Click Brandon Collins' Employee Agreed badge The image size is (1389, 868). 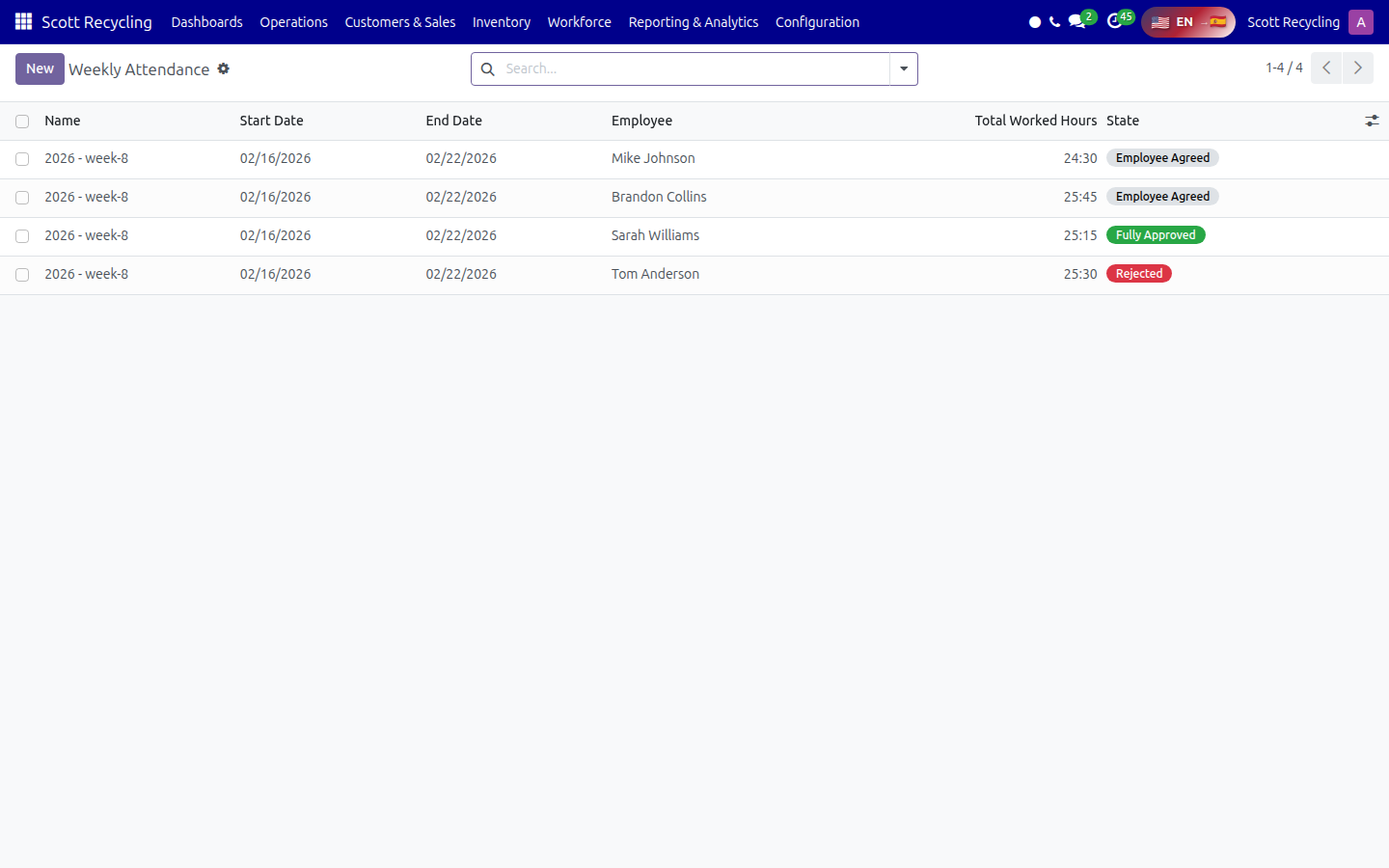click(1162, 197)
